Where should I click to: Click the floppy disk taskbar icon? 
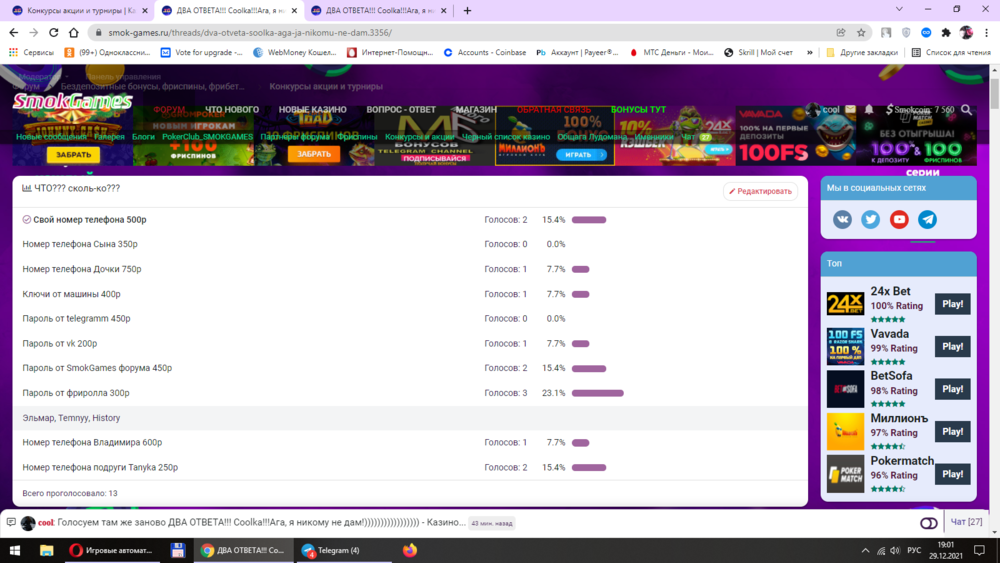click(x=177, y=550)
